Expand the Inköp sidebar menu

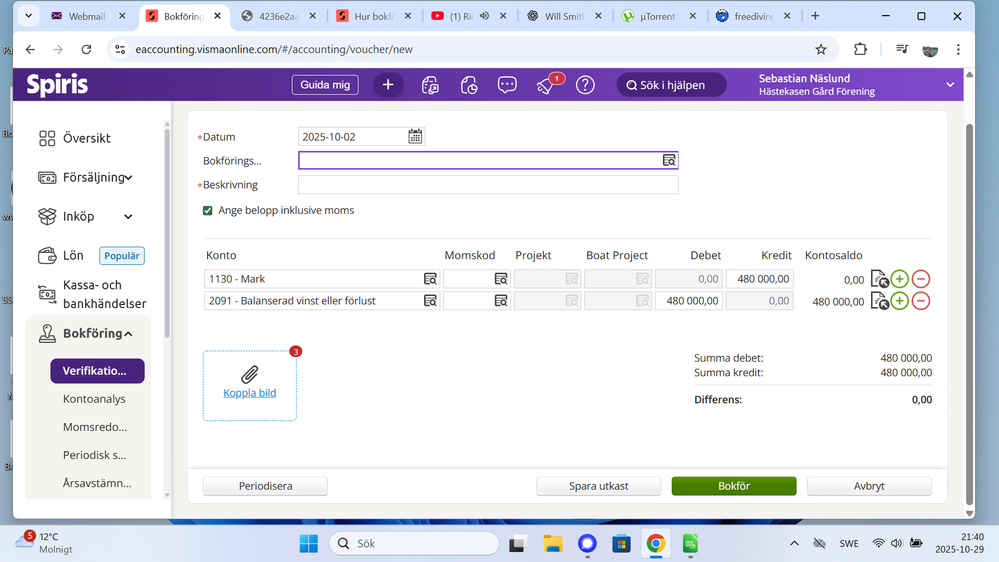(128, 217)
